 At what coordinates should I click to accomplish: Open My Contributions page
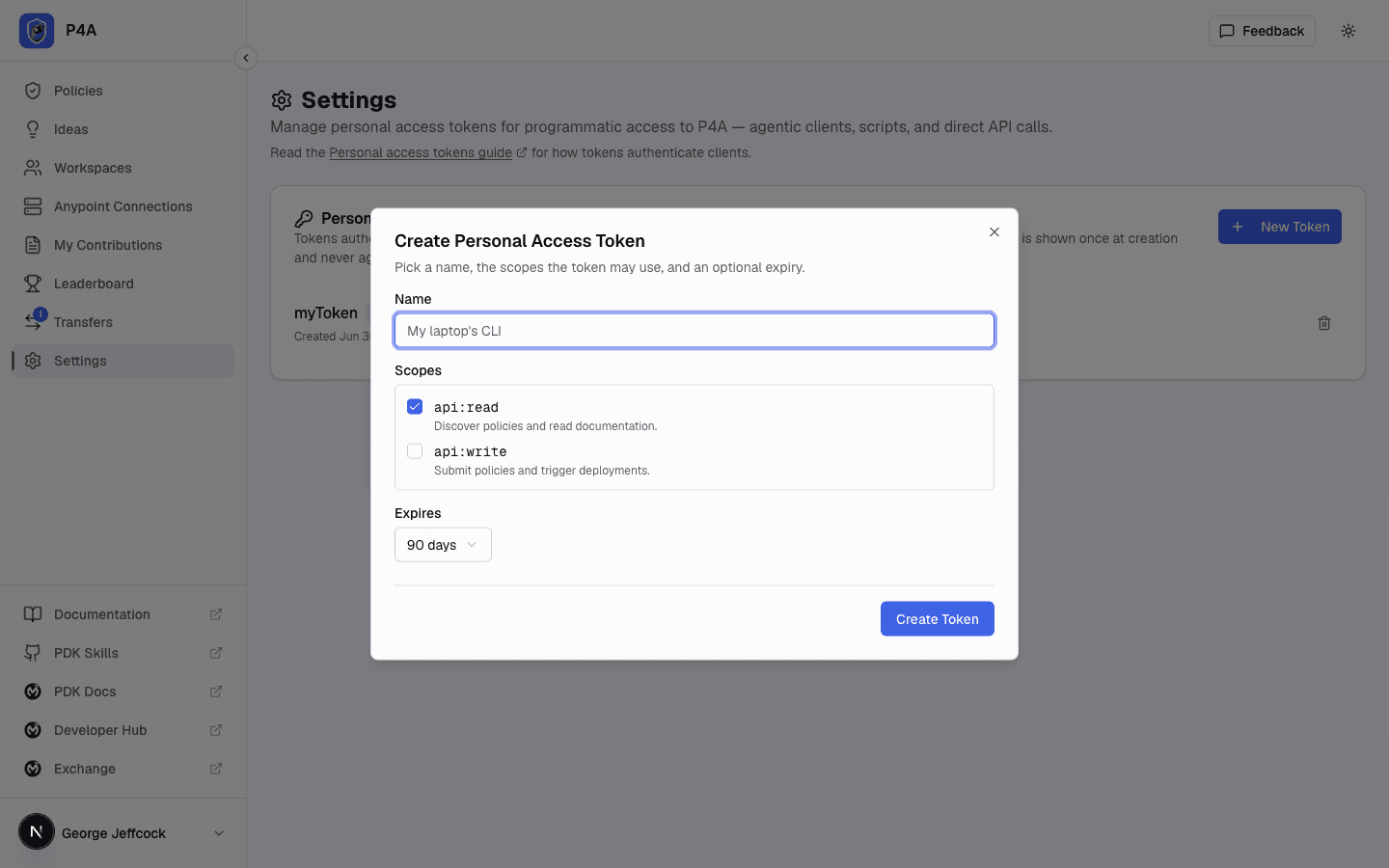(123, 245)
